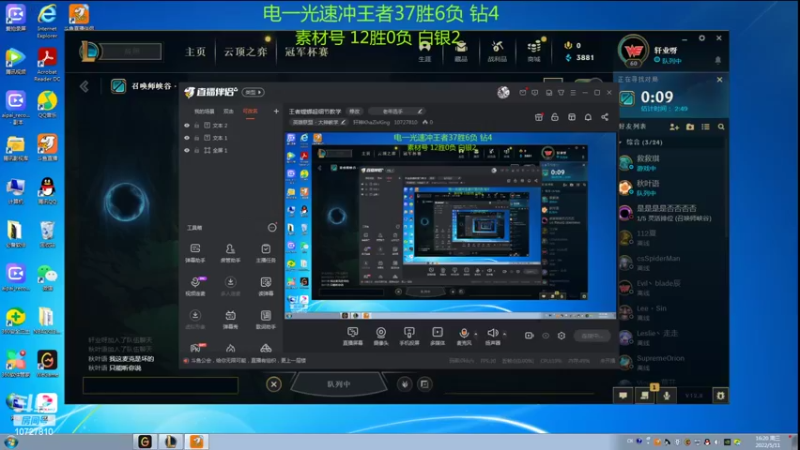Hide the 文本 1 source layer

click(187, 138)
